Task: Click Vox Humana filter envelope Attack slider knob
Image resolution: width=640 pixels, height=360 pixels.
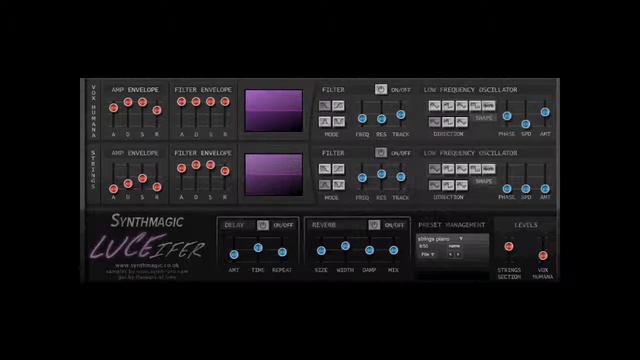Action: (x=182, y=102)
